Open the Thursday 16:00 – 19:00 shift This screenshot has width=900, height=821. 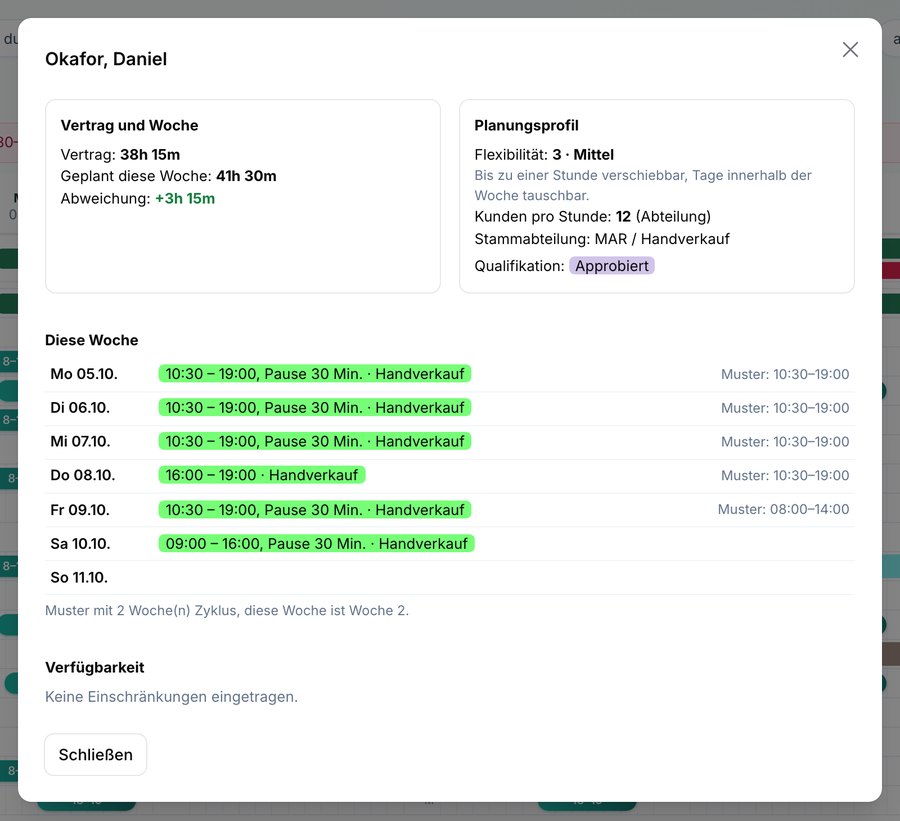(x=262, y=475)
